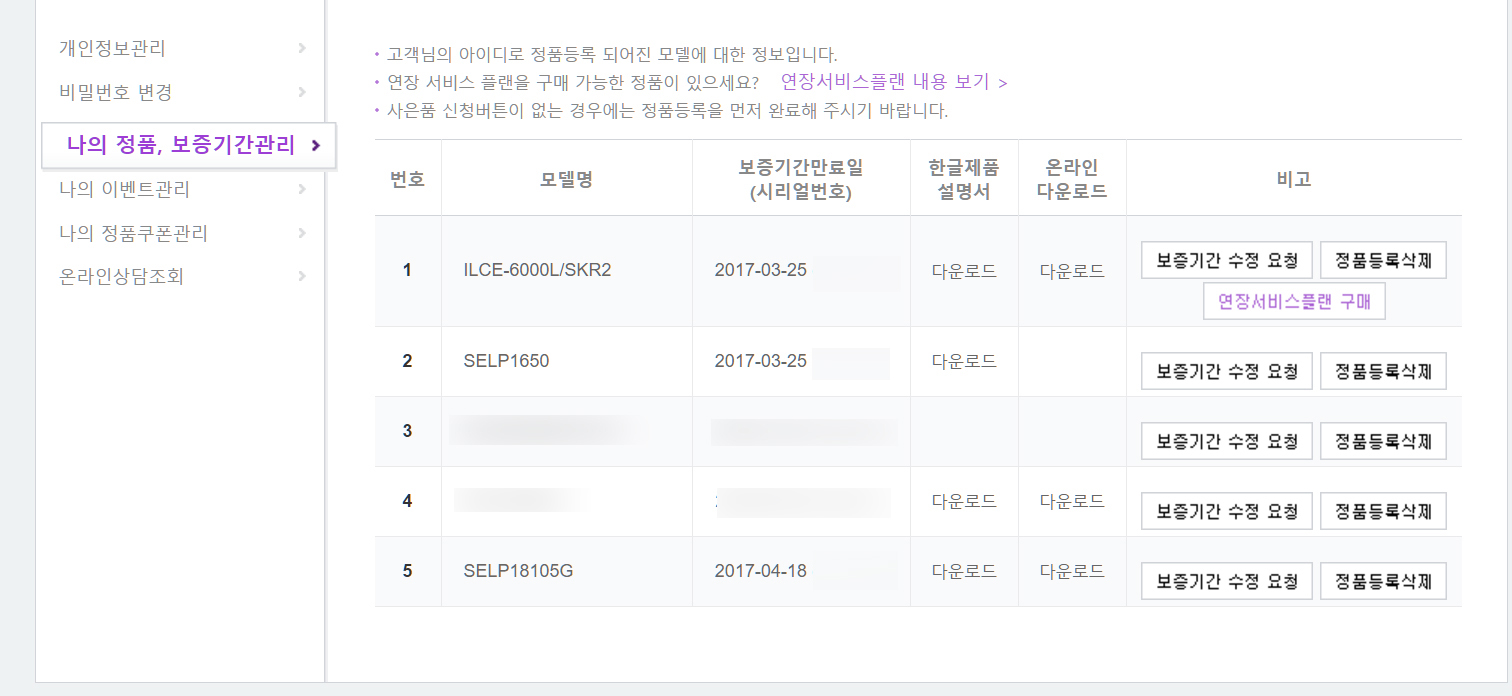Request warranty edit for ILCE-6000L/SKR2

(1226, 261)
